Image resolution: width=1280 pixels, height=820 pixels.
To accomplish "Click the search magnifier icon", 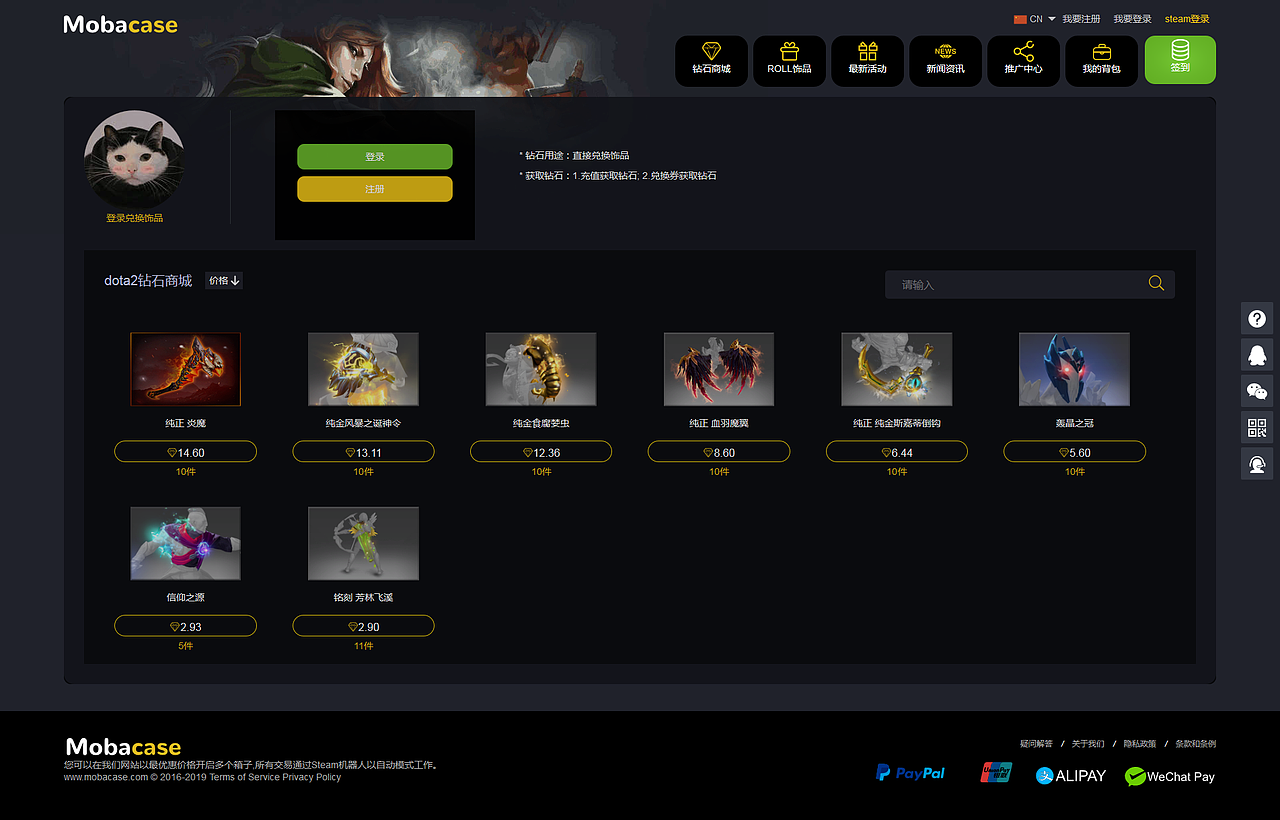I will pos(1156,284).
